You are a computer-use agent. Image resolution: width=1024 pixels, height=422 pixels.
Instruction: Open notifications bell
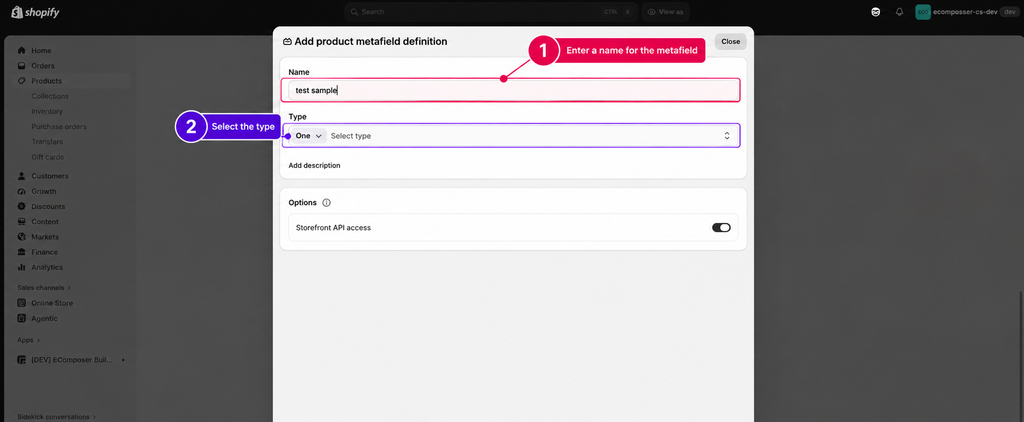coord(900,12)
